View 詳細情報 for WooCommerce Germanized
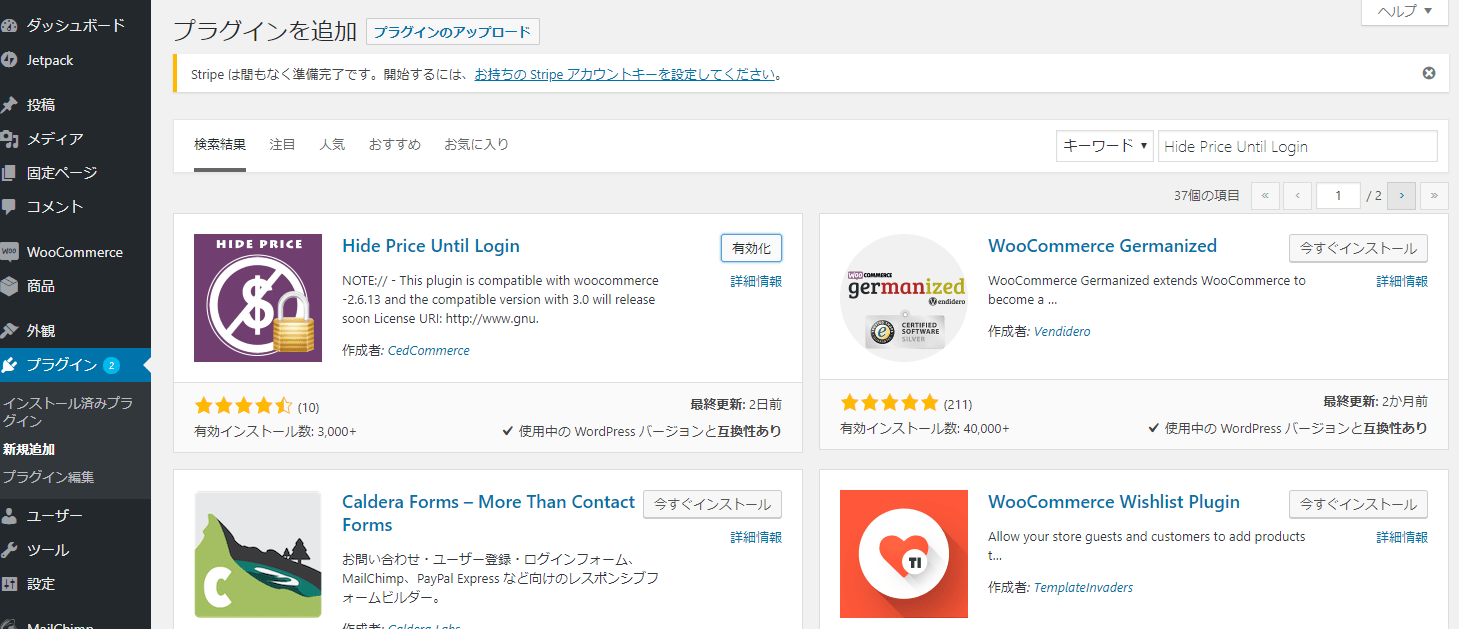Image resolution: width=1459 pixels, height=629 pixels. [1402, 281]
